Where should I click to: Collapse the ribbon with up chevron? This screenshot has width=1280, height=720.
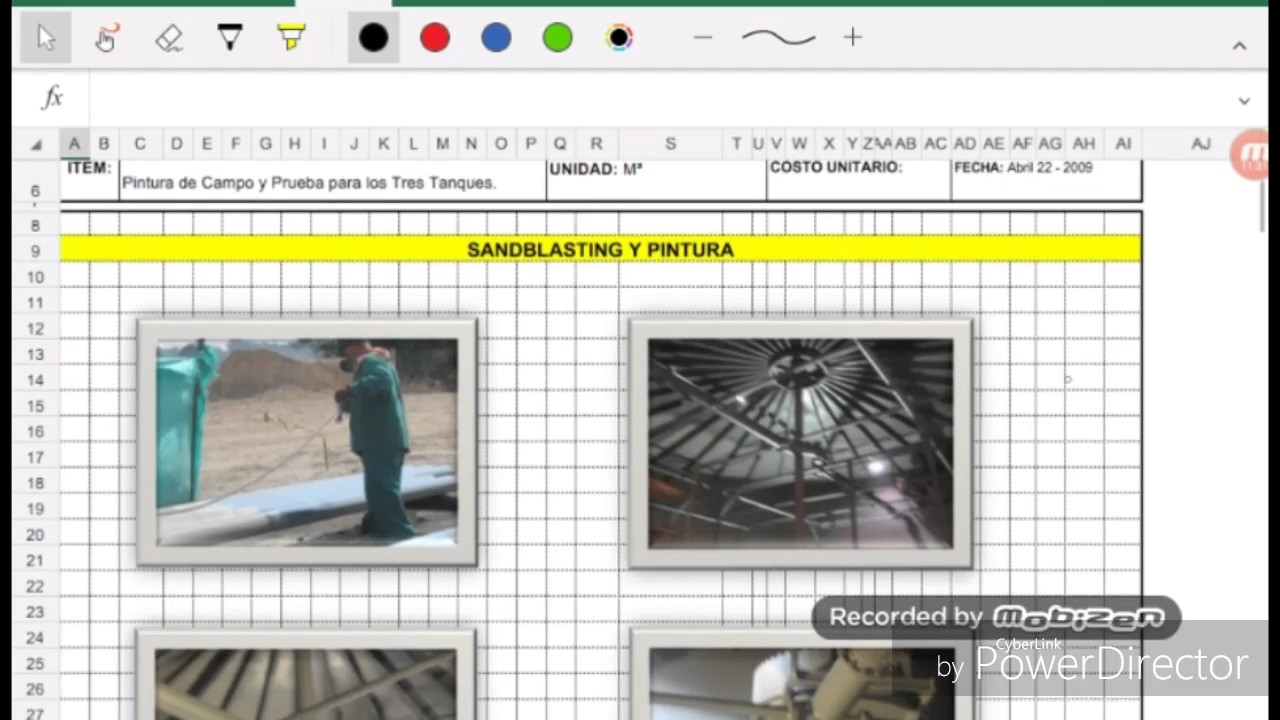click(x=1239, y=46)
